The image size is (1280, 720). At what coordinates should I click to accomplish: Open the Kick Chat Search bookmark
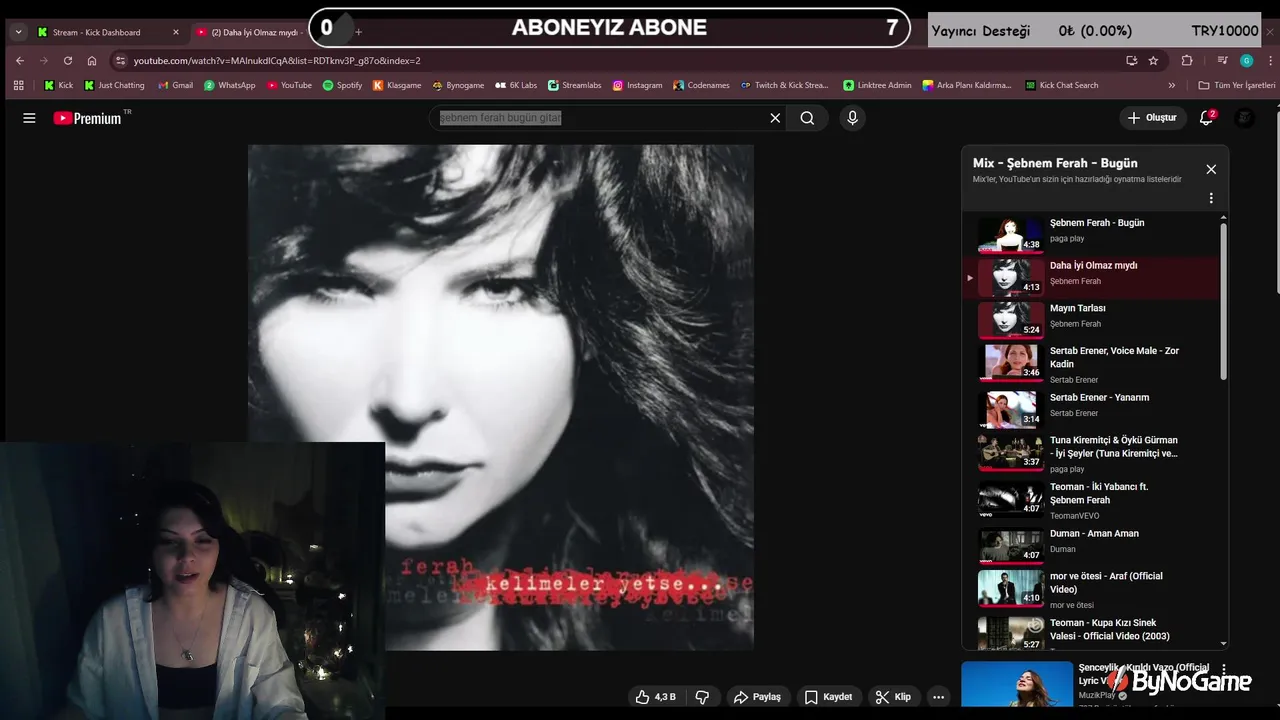click(1062, 85)
